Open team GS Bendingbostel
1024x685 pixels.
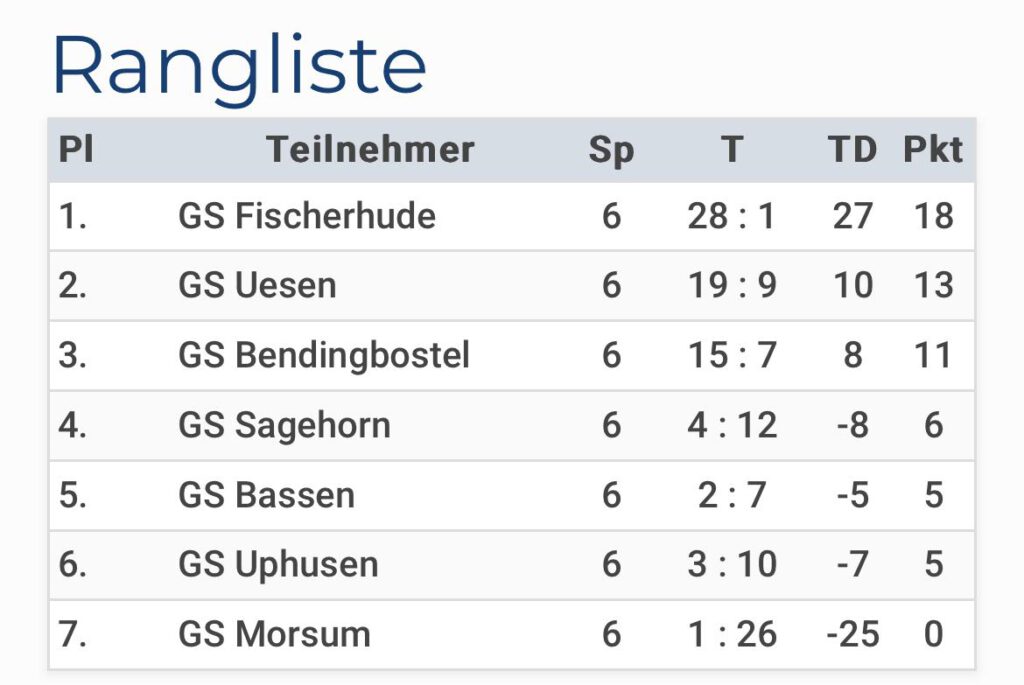coord(324,356)
